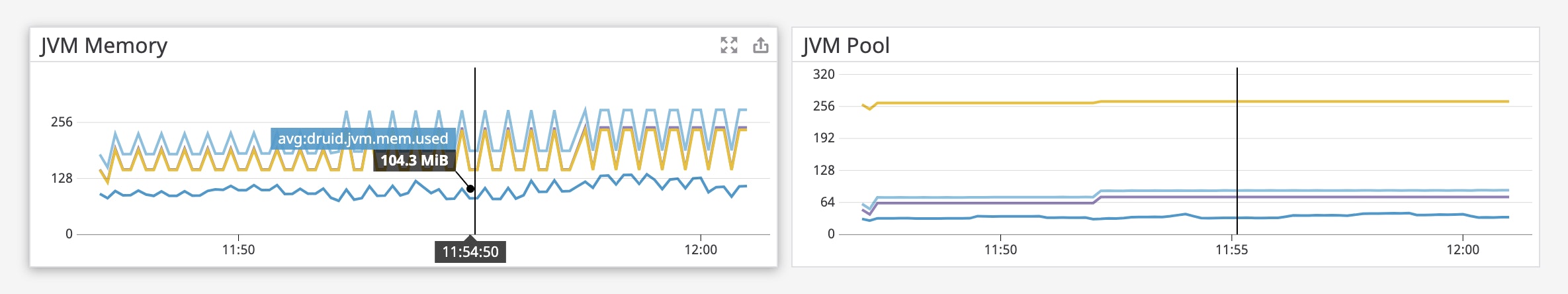
Task: Click the 256 y-axis label in JVM Memory
Action: pos(62,122)
